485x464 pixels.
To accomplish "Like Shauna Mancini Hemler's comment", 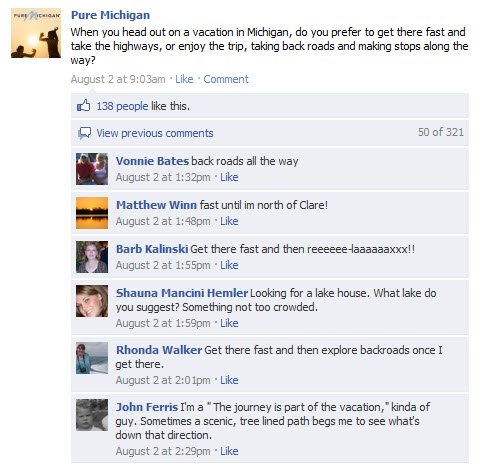I will point(229,323).
